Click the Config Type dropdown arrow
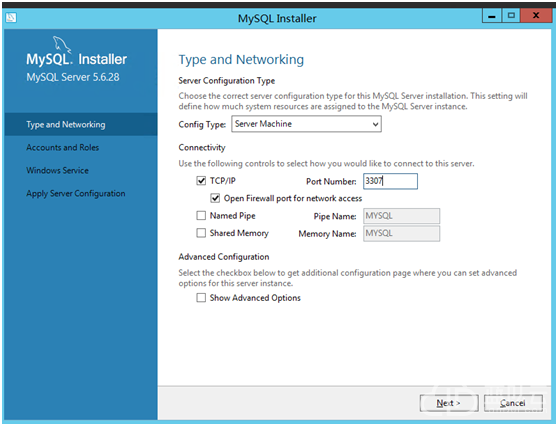This screenshot has height=426, width=558. [x=375, y=124]
